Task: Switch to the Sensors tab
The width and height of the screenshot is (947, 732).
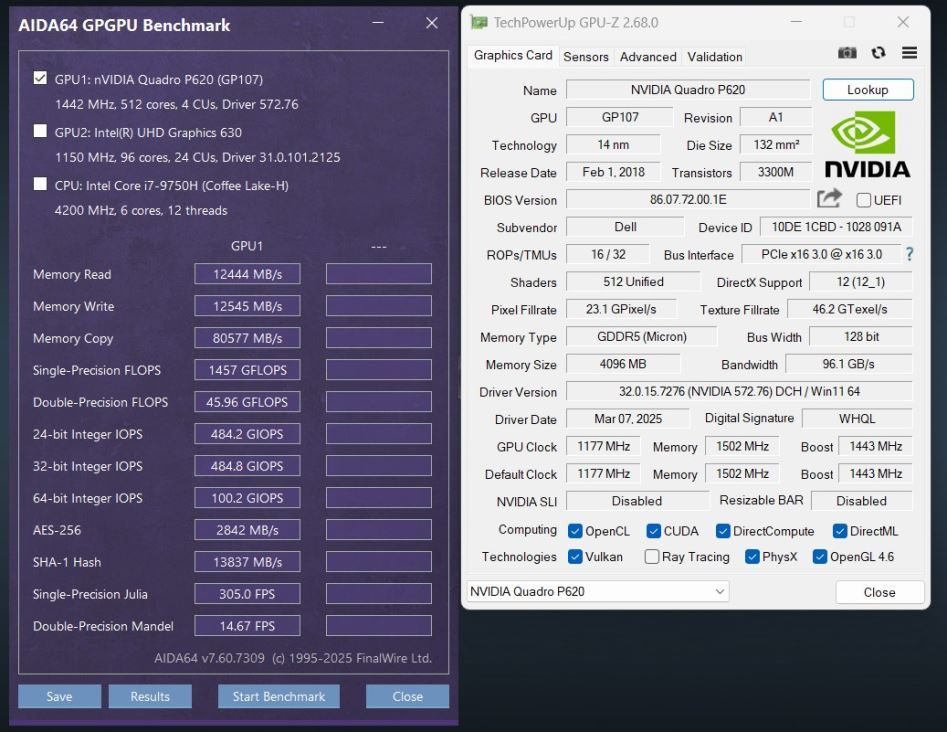Action: [586, 57]
